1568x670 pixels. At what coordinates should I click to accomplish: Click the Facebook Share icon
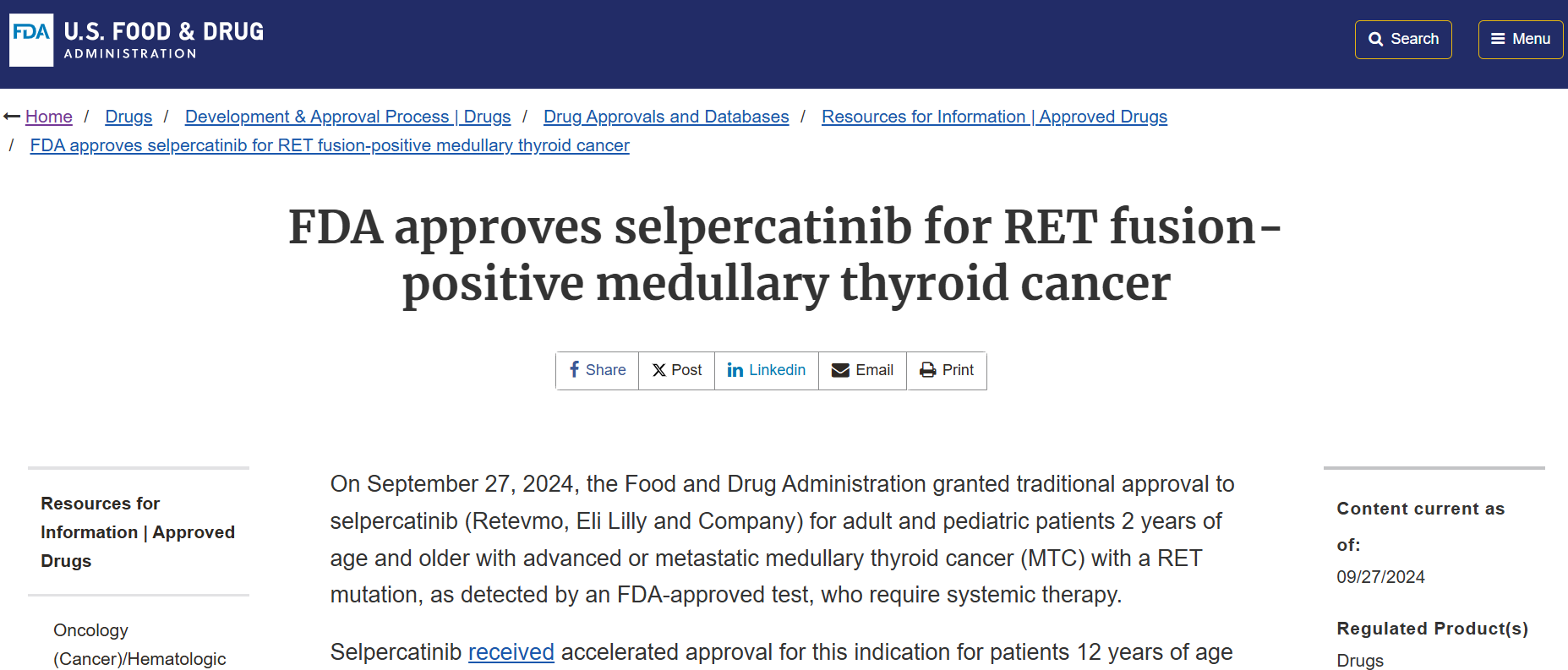575,370
